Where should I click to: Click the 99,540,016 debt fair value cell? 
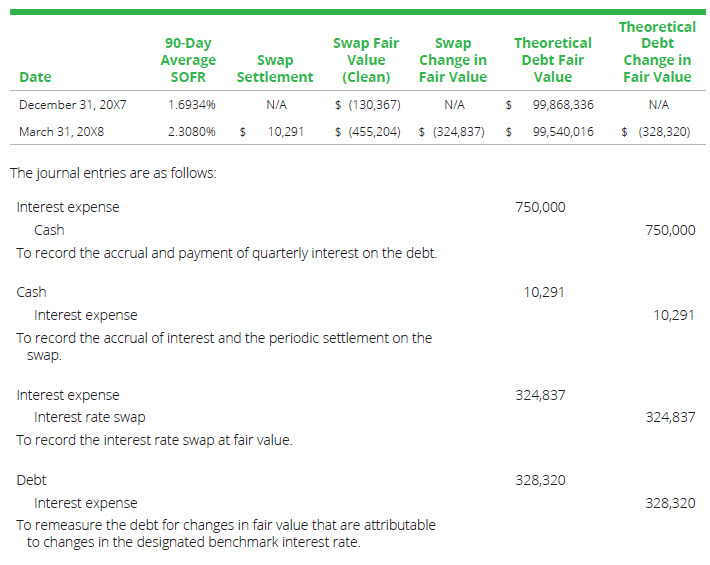point(563,131)
